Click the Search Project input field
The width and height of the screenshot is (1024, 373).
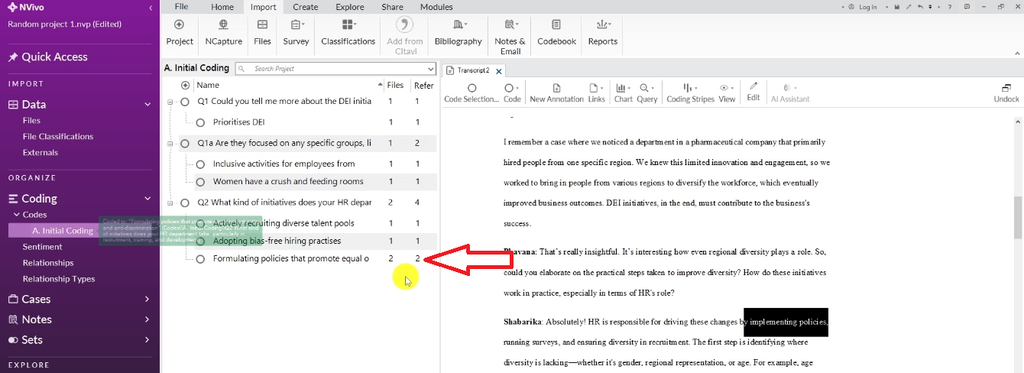click(335, 69)
